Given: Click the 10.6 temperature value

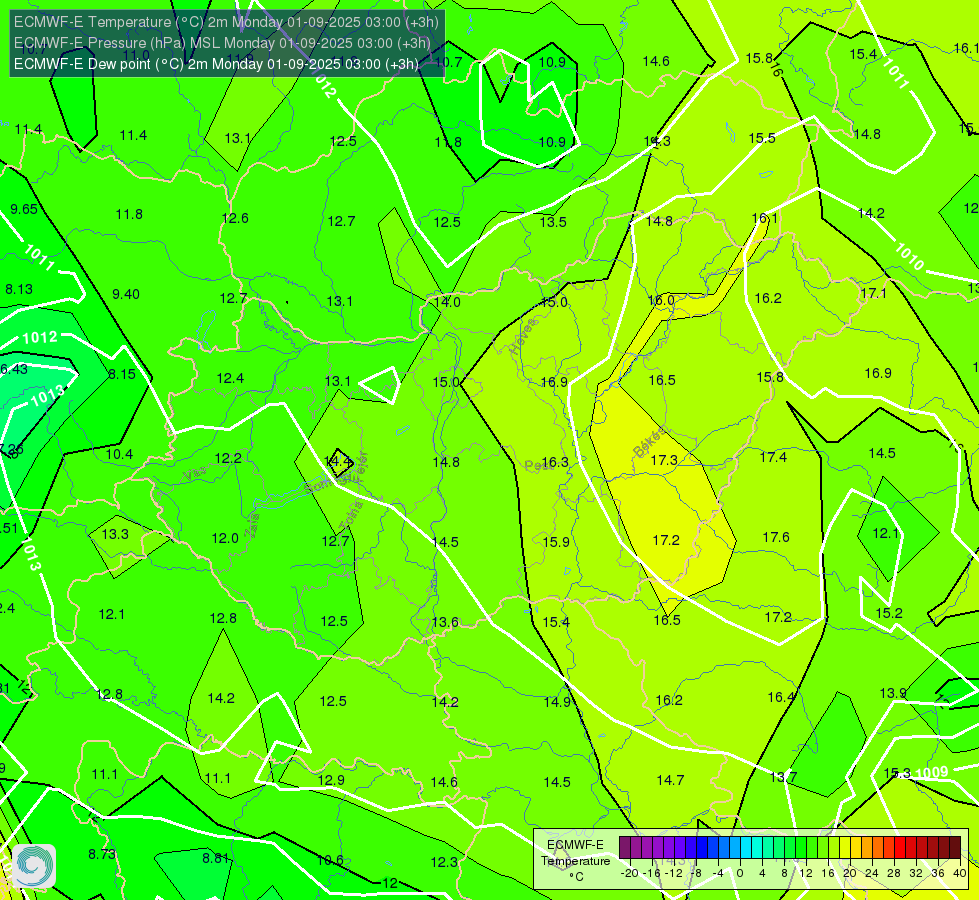Looking at the screenshot, I should [330, 861].
